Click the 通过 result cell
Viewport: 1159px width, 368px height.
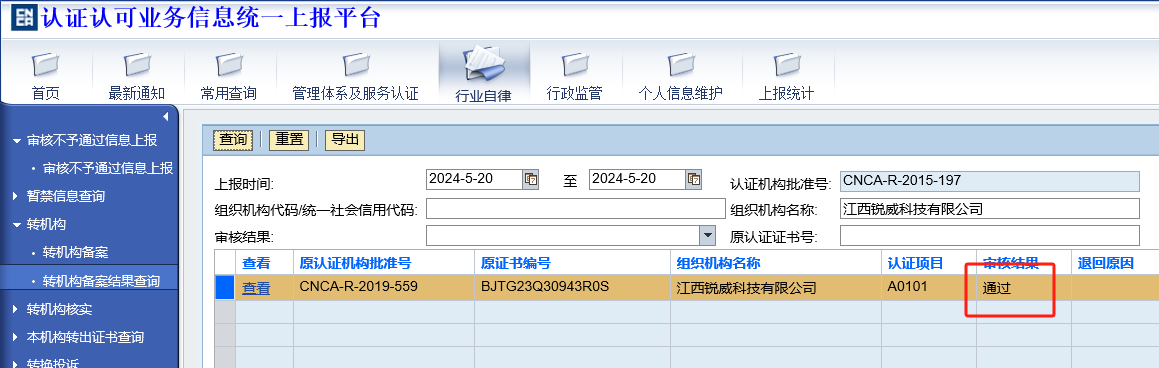coord(1024,288)
